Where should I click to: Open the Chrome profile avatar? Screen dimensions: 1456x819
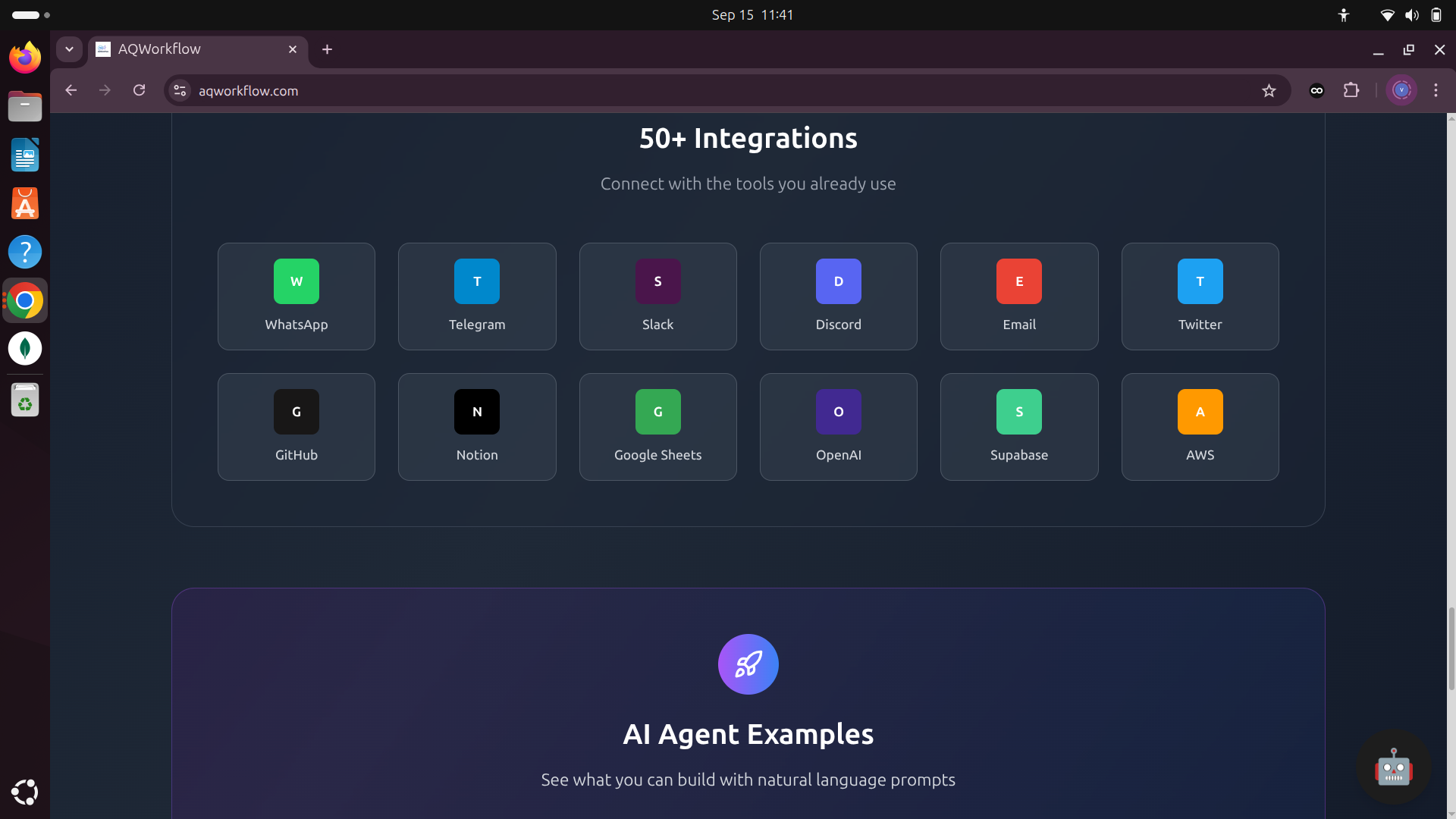[x=1401, y=90]
